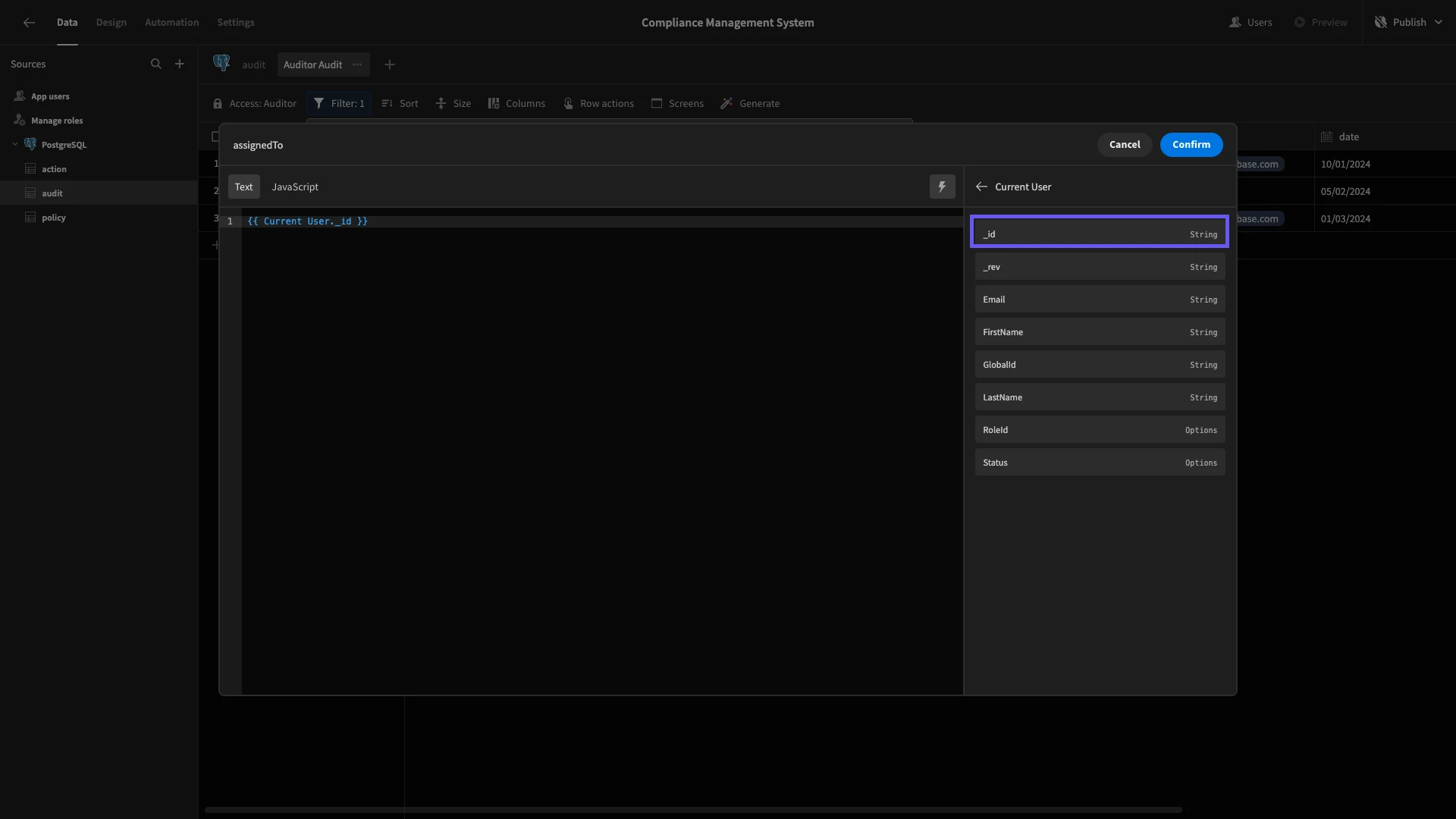Screen dimensions: 1456x819
Task: Switch editor to Text mode
Action: tap(243, 187)
